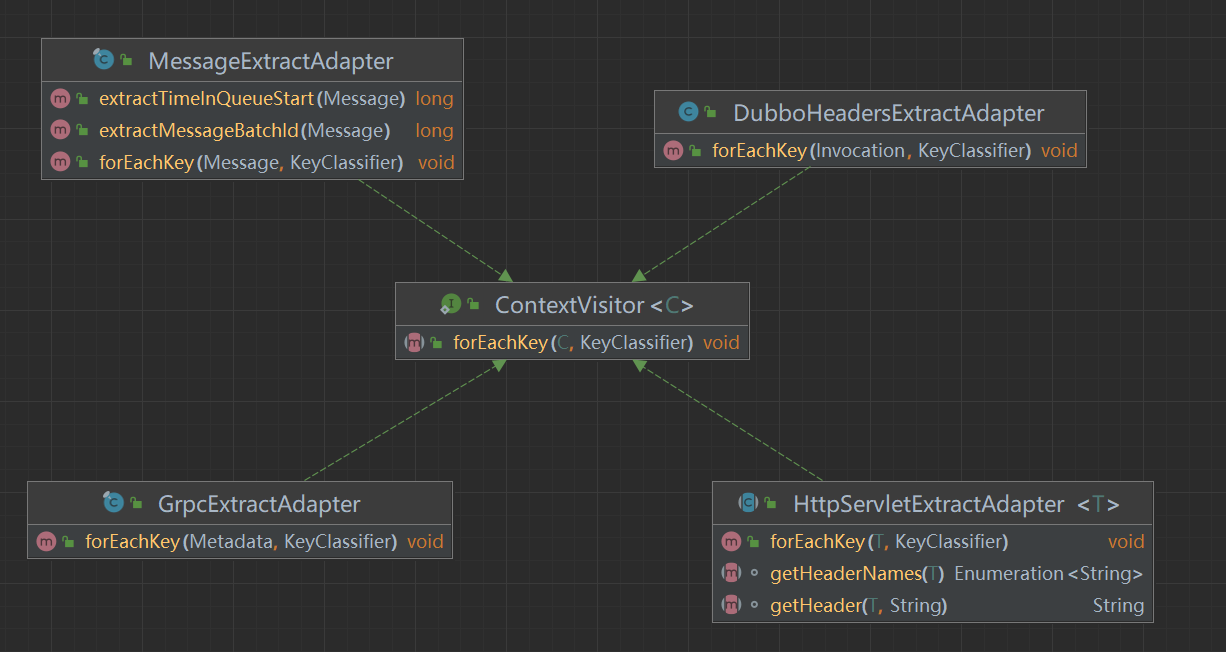This screenshot has height=652, width=1226.
Task: Click the key icon next to MessageExtractAdapter title
Action: coord(127,59)
